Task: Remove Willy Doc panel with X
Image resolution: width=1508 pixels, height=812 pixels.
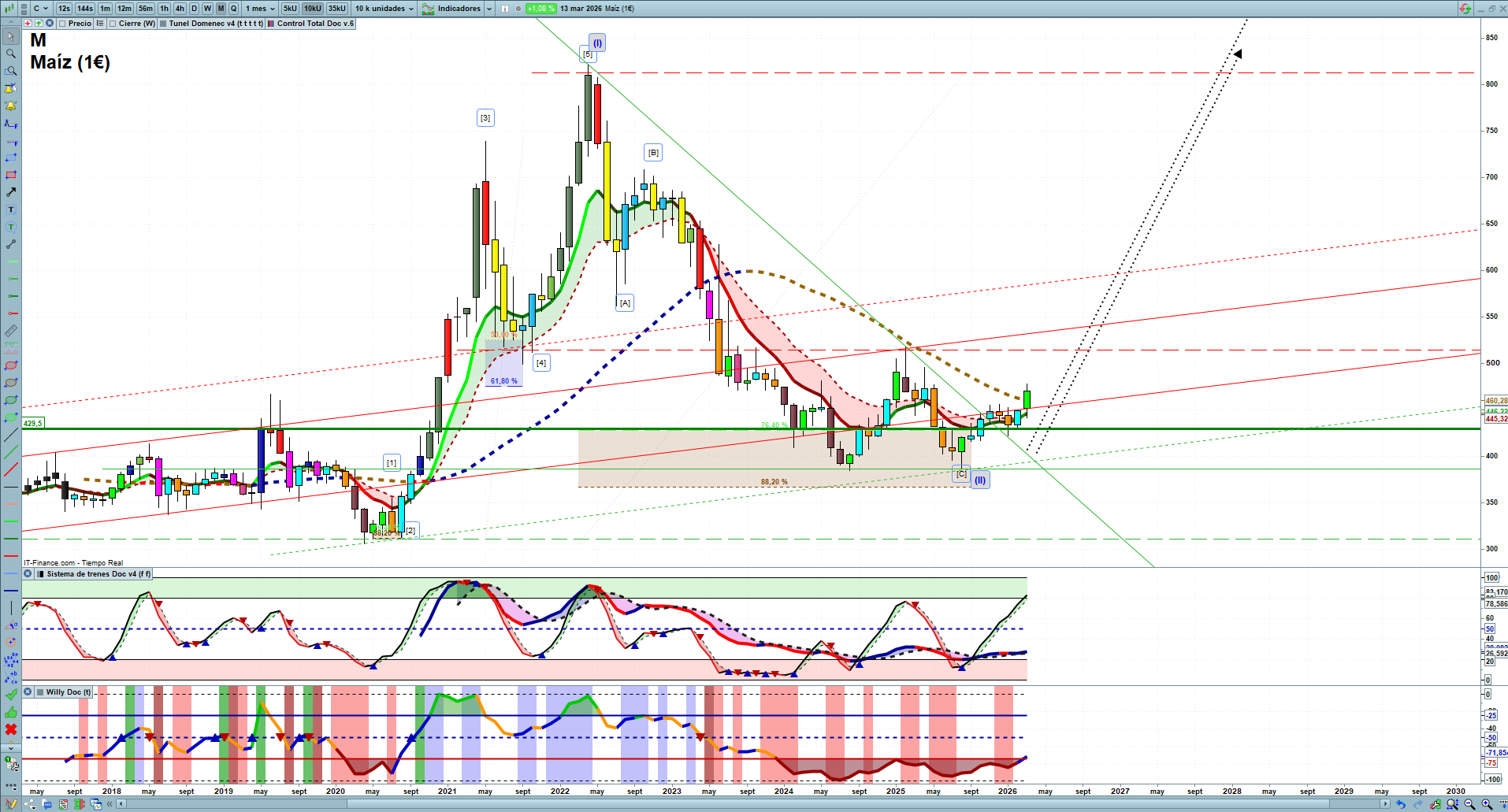Action: (x=28, y=692)
